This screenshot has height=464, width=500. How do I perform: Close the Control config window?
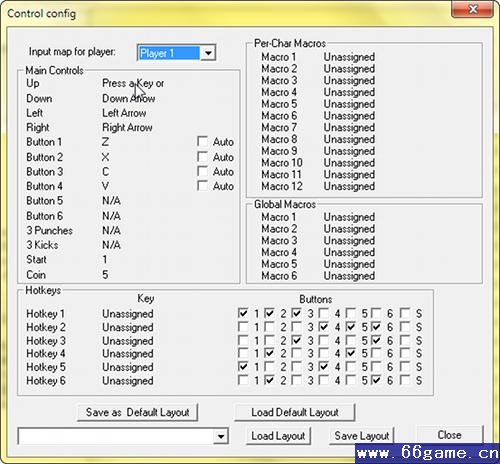[x=472, y=9]
